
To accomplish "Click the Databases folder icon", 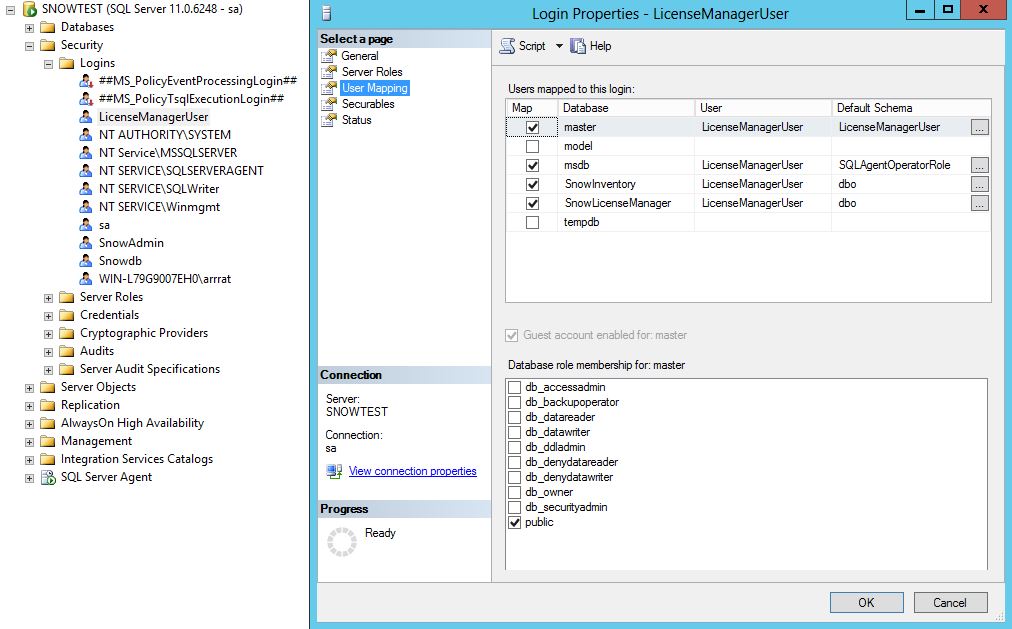I will point(47,27).
